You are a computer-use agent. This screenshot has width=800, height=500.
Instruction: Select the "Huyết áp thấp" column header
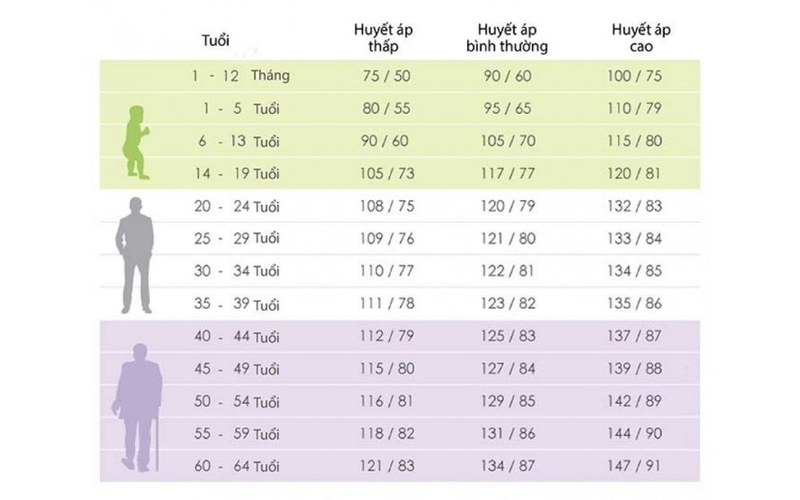(x=385, y=38)
